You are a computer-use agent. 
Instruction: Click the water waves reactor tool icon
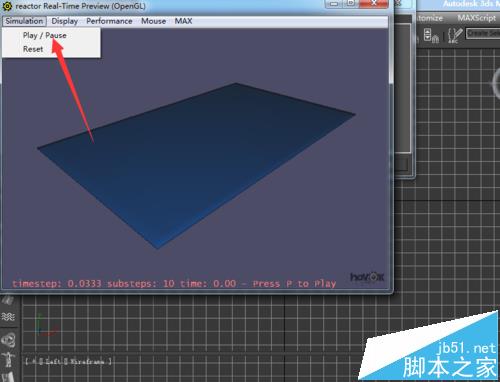pos(8,316)
